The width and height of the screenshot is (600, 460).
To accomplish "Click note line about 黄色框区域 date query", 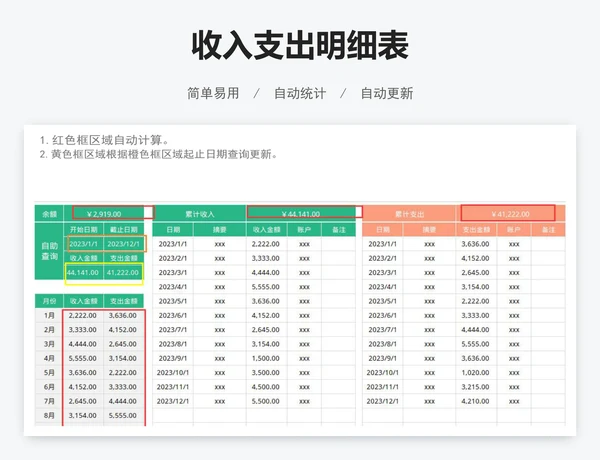I will pos(158,154).
